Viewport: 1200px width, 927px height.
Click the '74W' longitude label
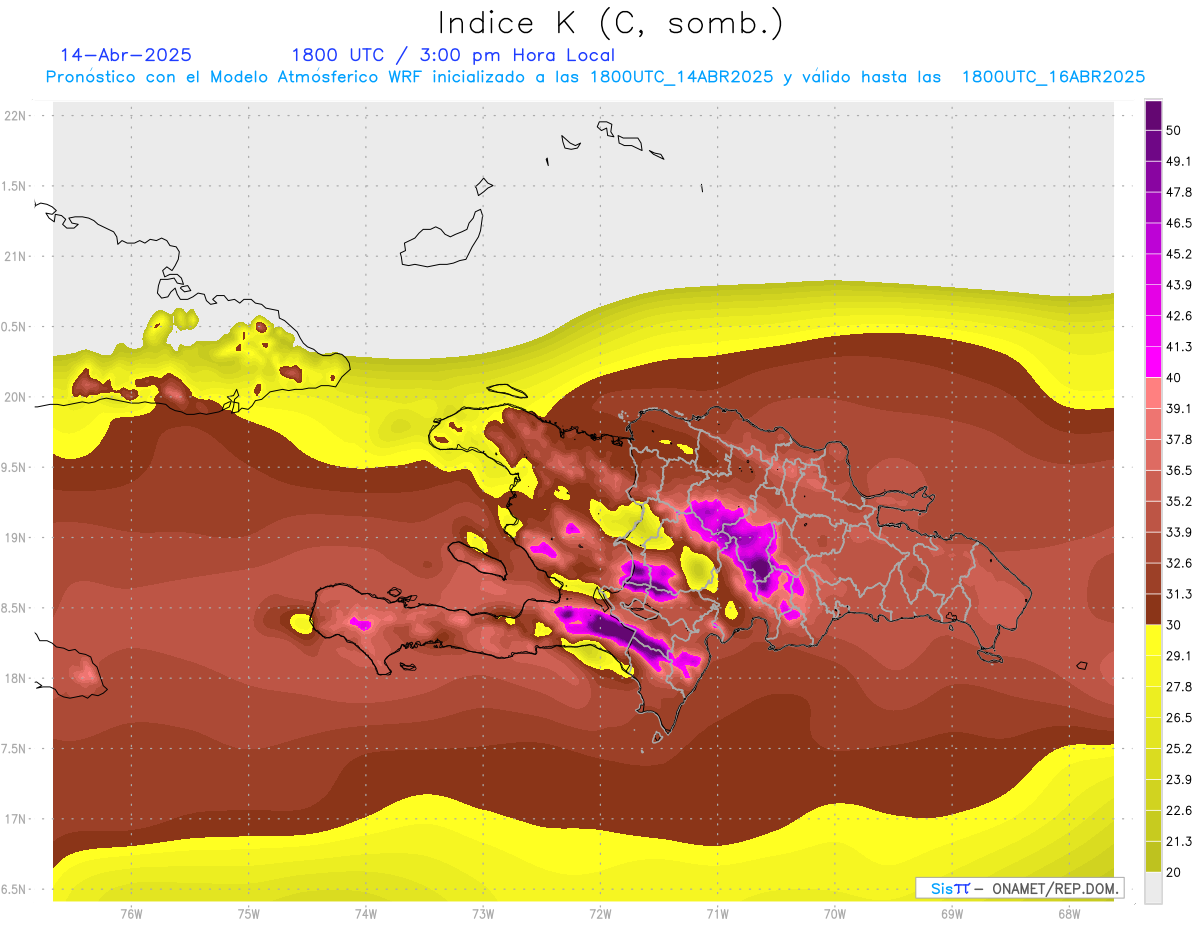(366, 913)
